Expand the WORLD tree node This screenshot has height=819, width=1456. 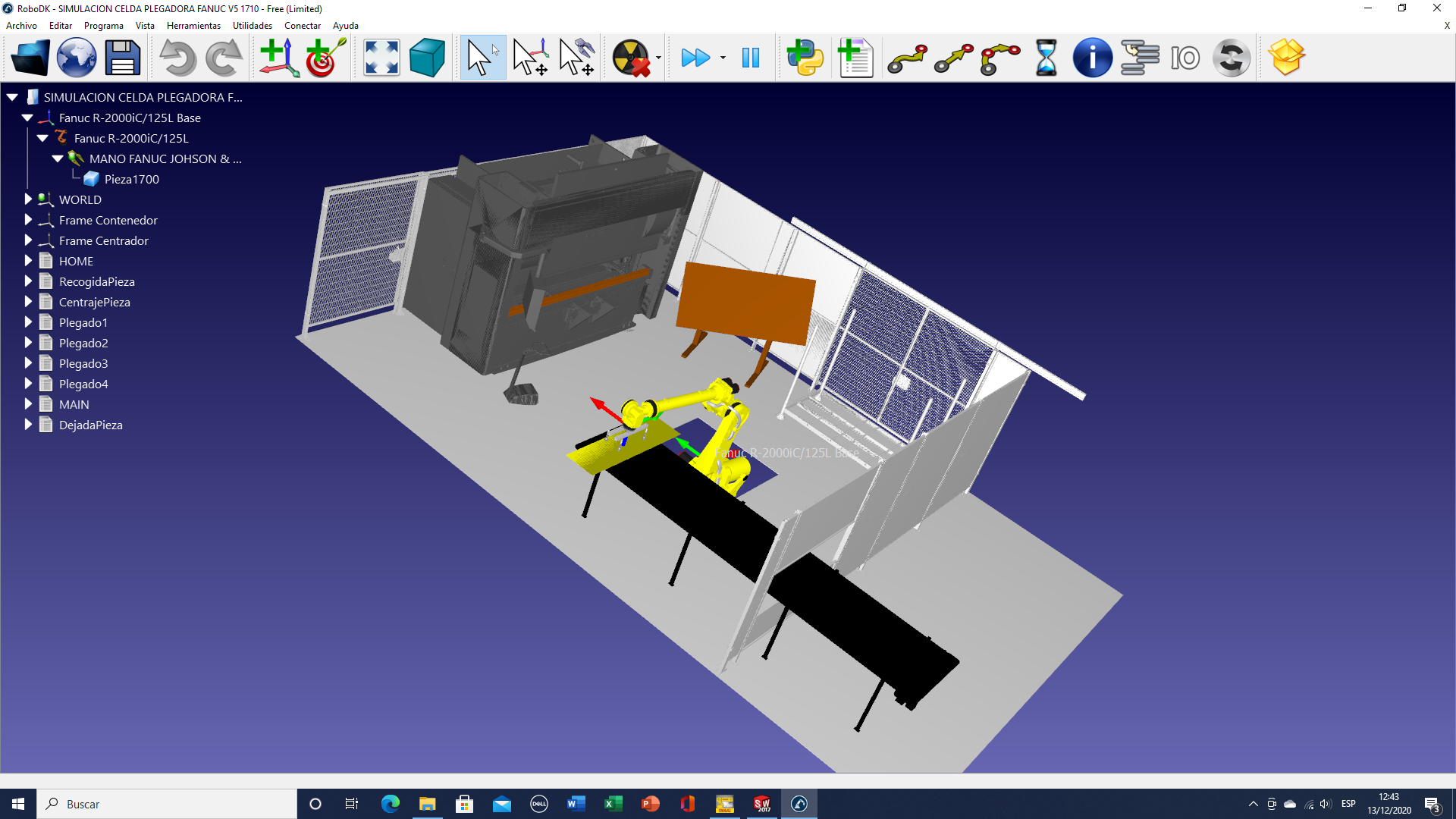(28, 199)
